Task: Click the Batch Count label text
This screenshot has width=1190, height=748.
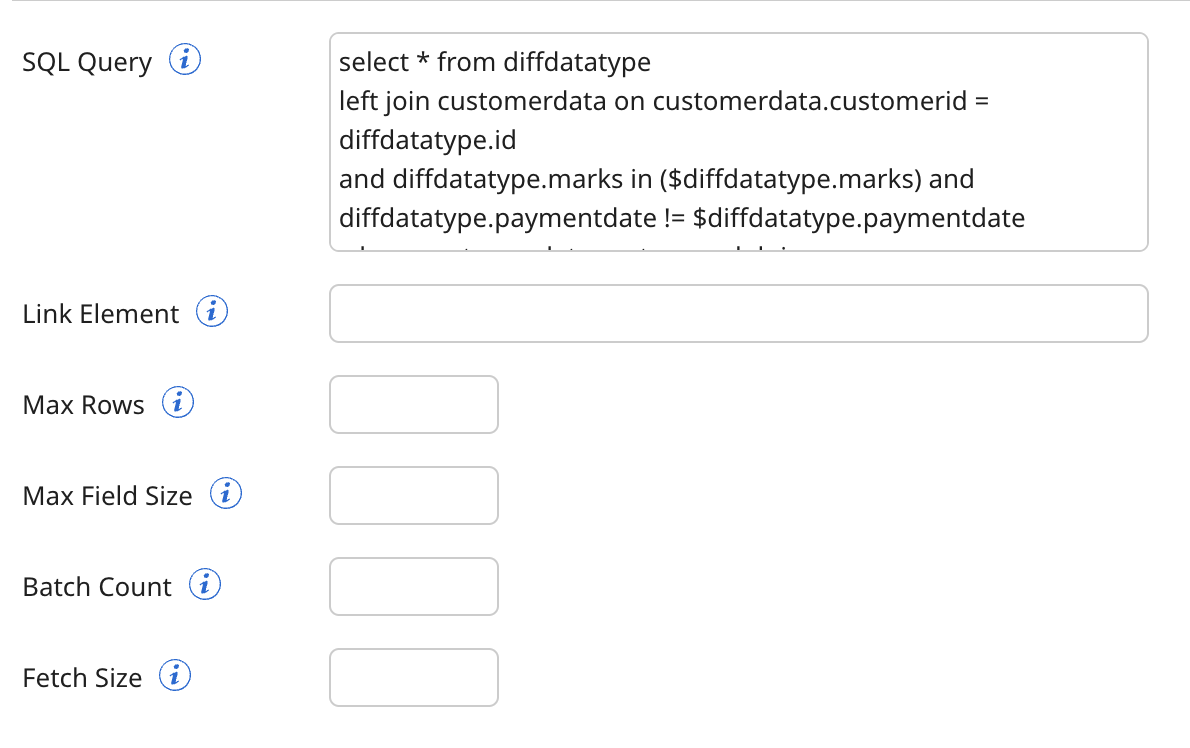Action: 96,587
